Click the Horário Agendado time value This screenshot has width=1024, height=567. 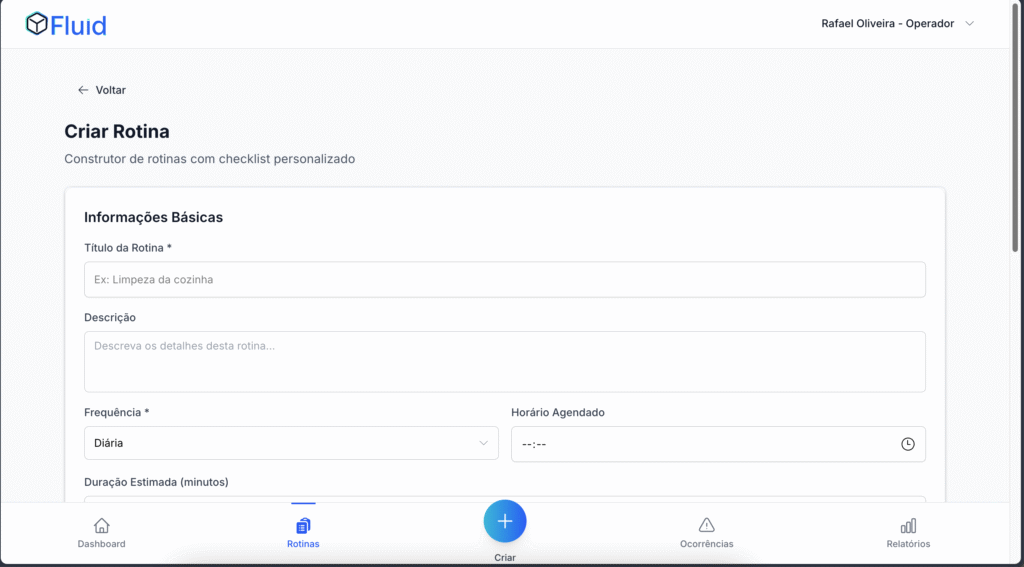pyautogui.click(x=534, y=444)
